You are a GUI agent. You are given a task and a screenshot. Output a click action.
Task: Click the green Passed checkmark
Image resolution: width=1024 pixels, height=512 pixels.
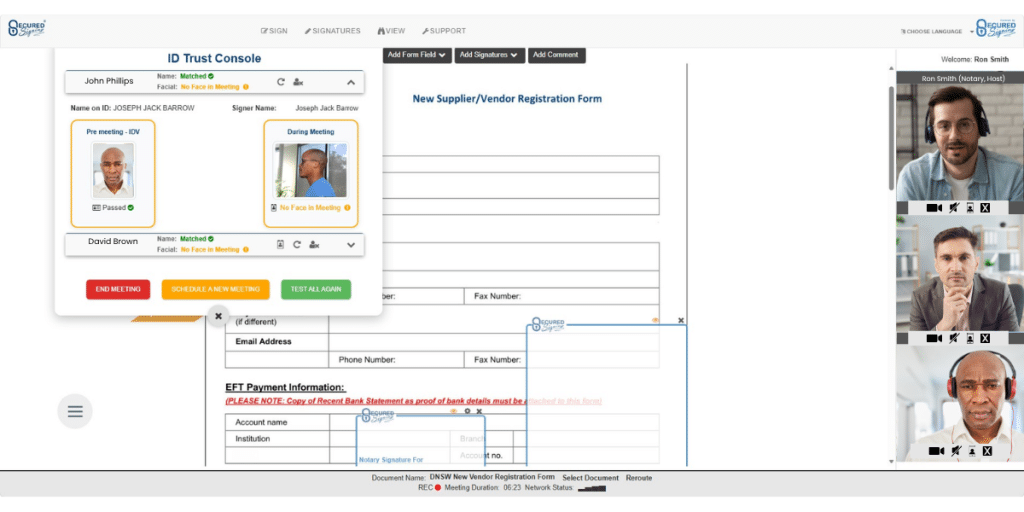[131, 208]
